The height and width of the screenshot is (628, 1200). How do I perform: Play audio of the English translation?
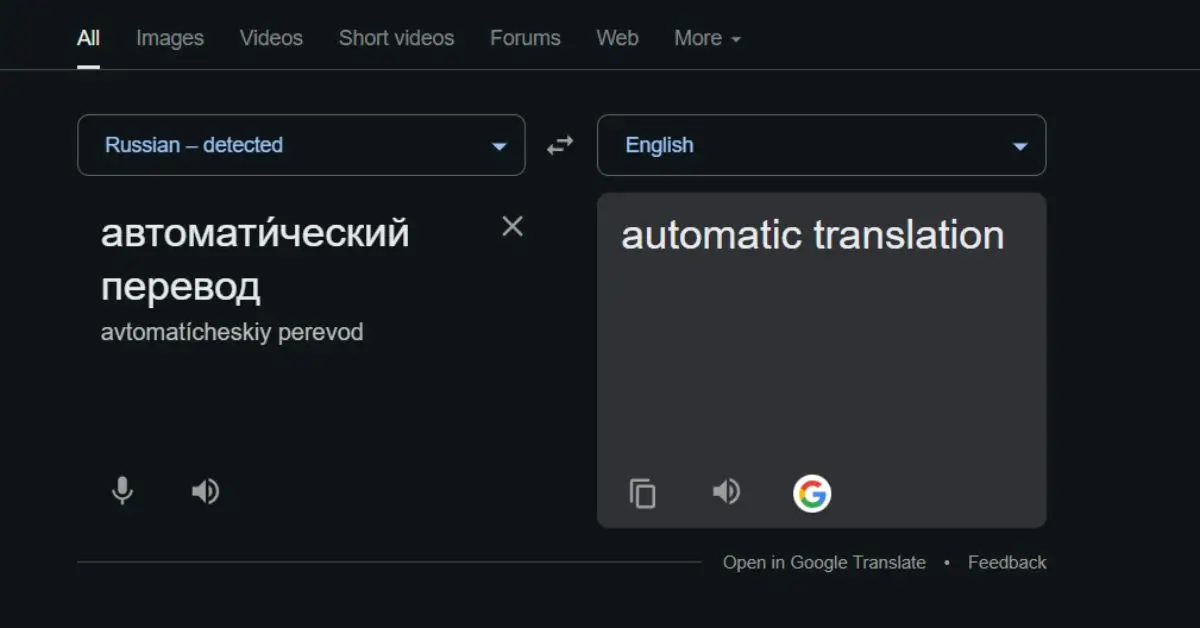tap(727, 491)
